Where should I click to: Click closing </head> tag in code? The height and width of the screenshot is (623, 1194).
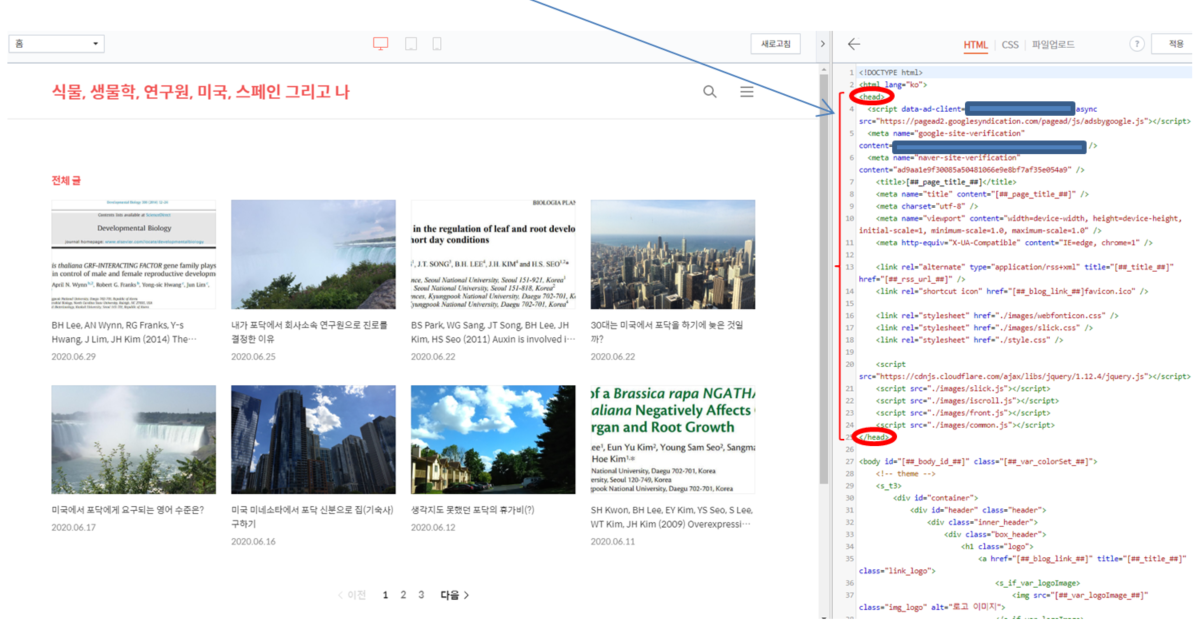tap(873, 437)
